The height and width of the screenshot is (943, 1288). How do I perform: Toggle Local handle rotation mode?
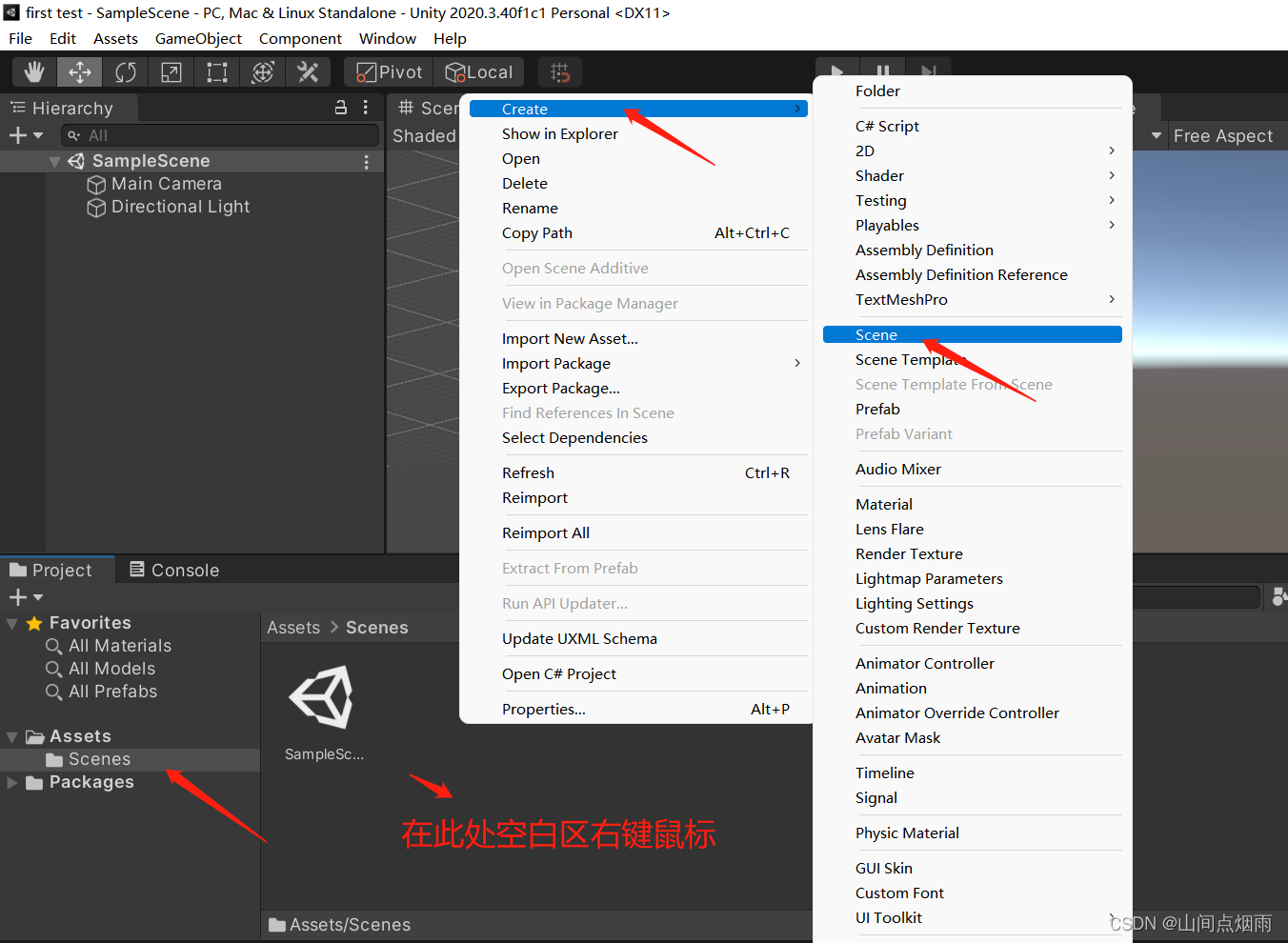point(479,72)
